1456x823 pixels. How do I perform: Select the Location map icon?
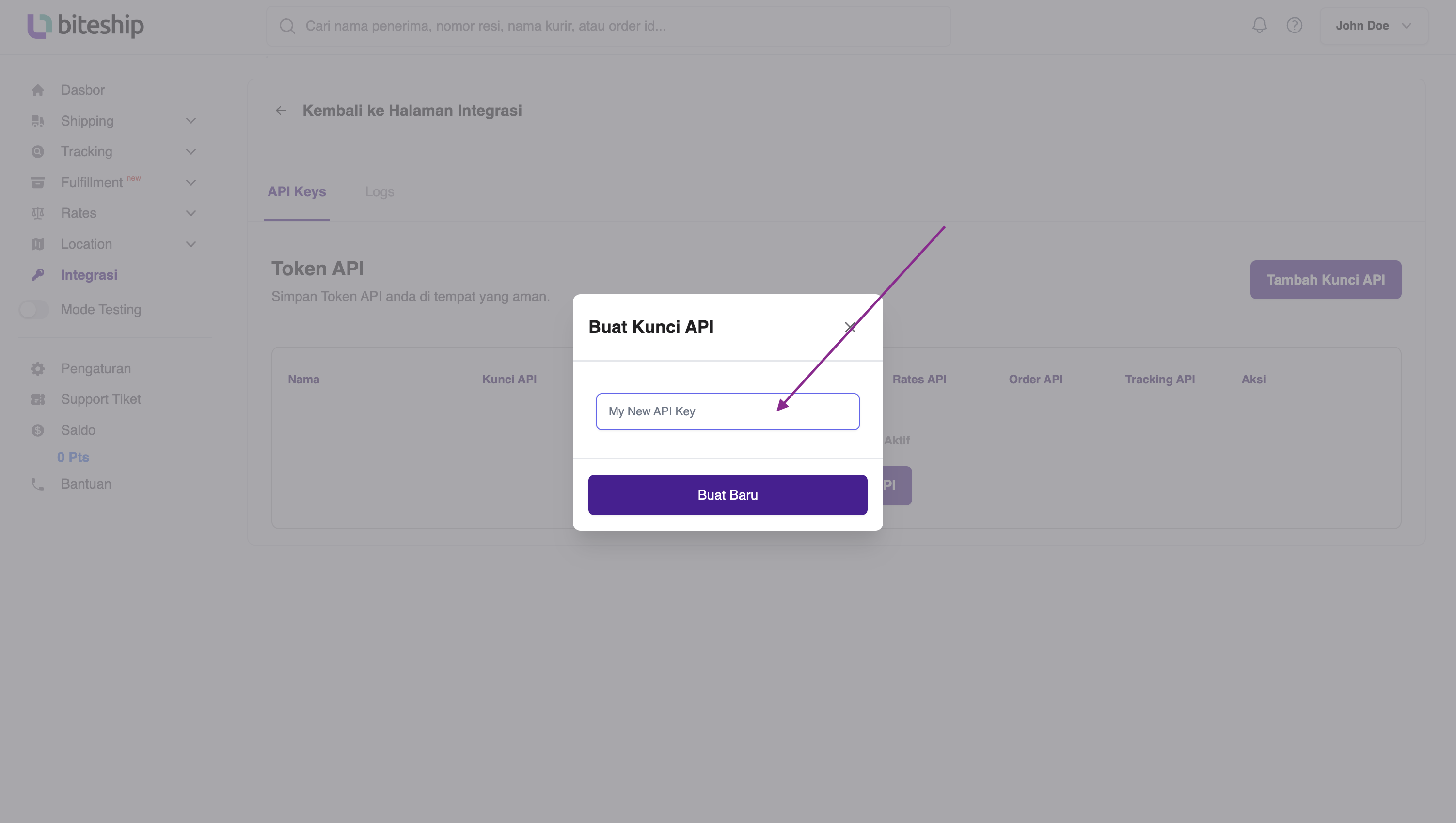click(x=37, y=244)
